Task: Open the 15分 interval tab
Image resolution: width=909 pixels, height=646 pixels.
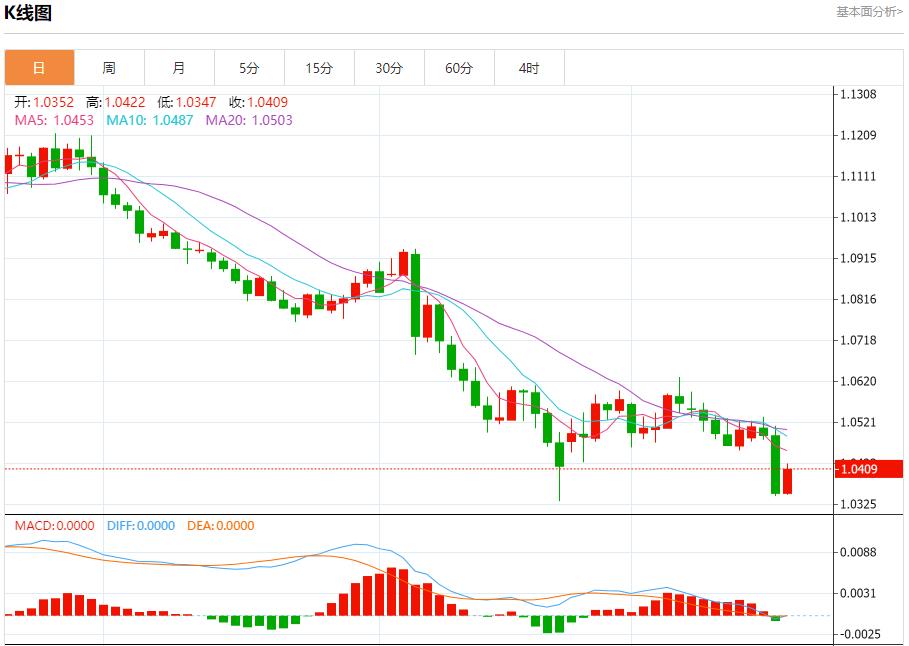Action: pyautogui.click(x=319, y=68)
